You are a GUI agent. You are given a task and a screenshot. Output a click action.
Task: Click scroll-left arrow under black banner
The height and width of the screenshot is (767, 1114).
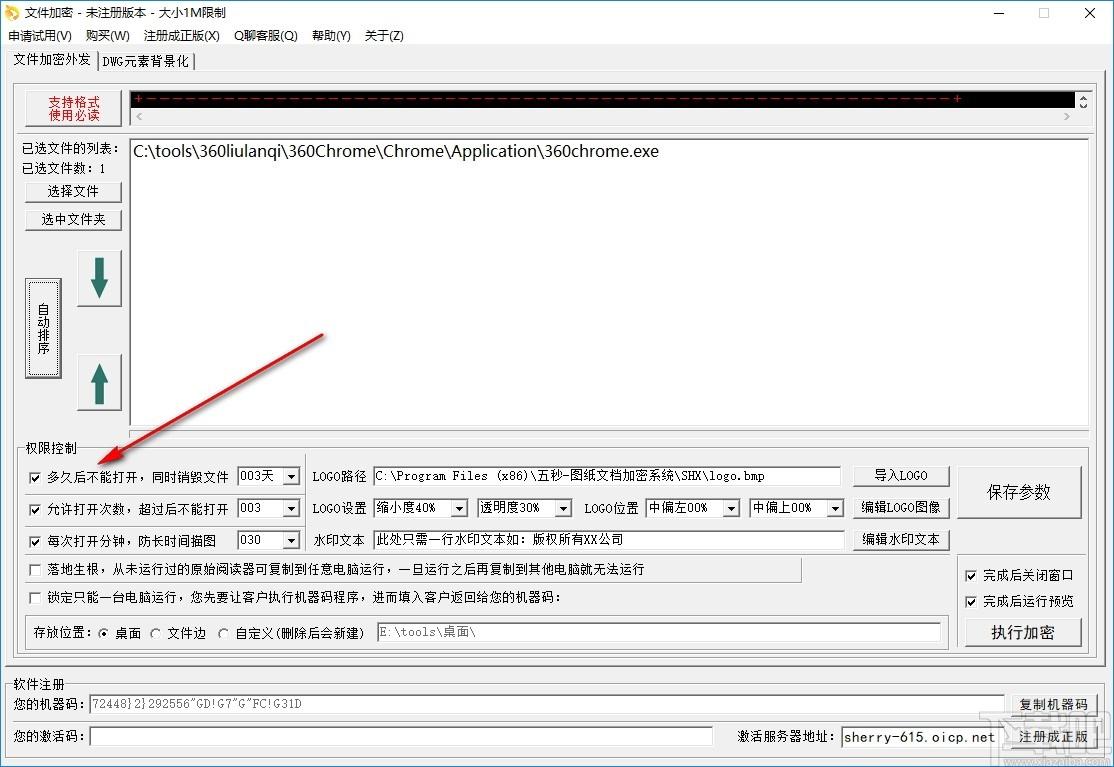pos(139,116)
